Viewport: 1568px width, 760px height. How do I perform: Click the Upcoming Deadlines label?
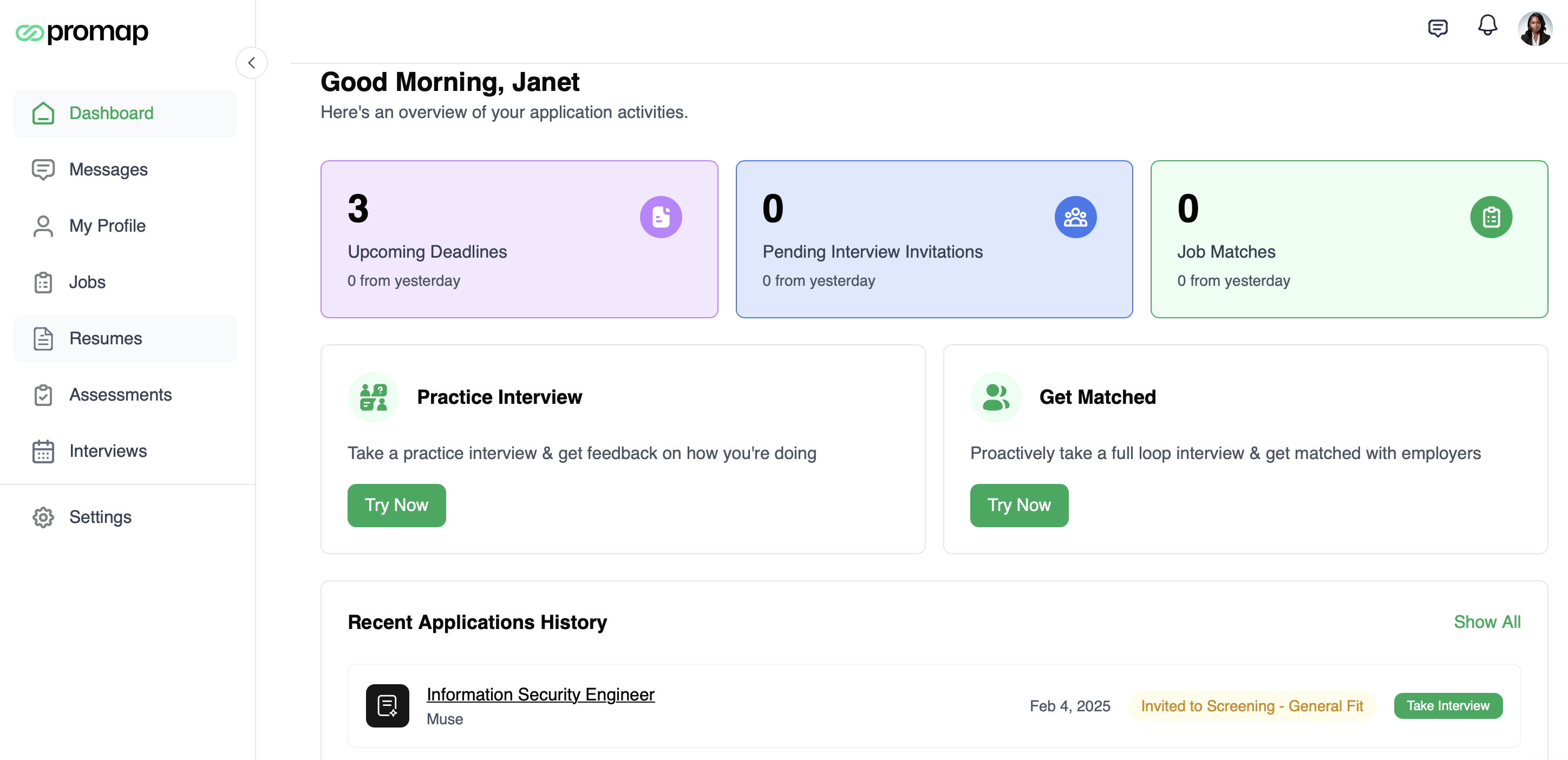pyautogui.click(x=427, y=252)
